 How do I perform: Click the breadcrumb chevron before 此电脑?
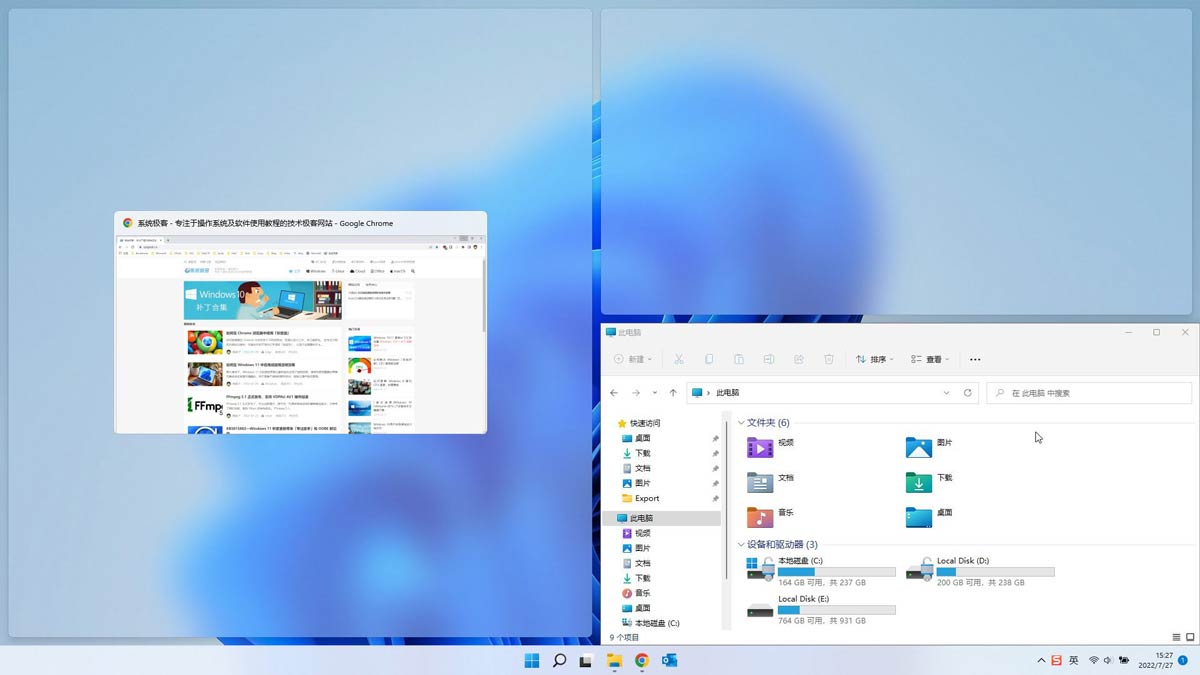click(708, 393)
